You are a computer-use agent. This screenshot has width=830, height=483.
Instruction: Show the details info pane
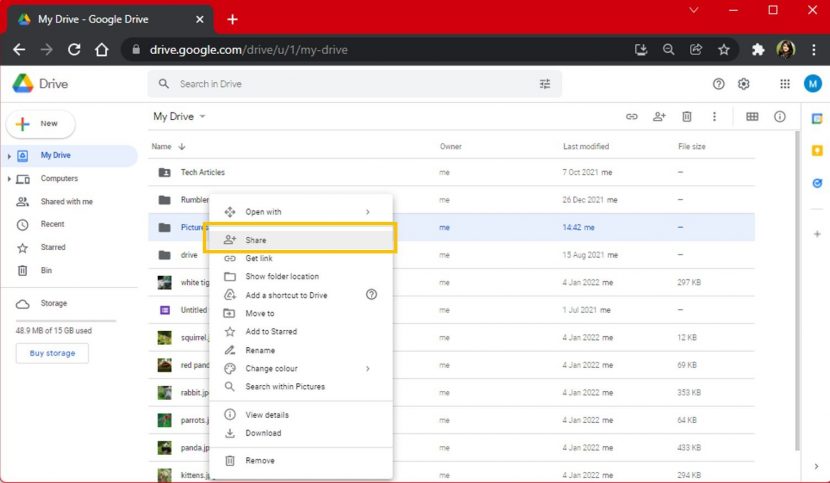point(780,117)
